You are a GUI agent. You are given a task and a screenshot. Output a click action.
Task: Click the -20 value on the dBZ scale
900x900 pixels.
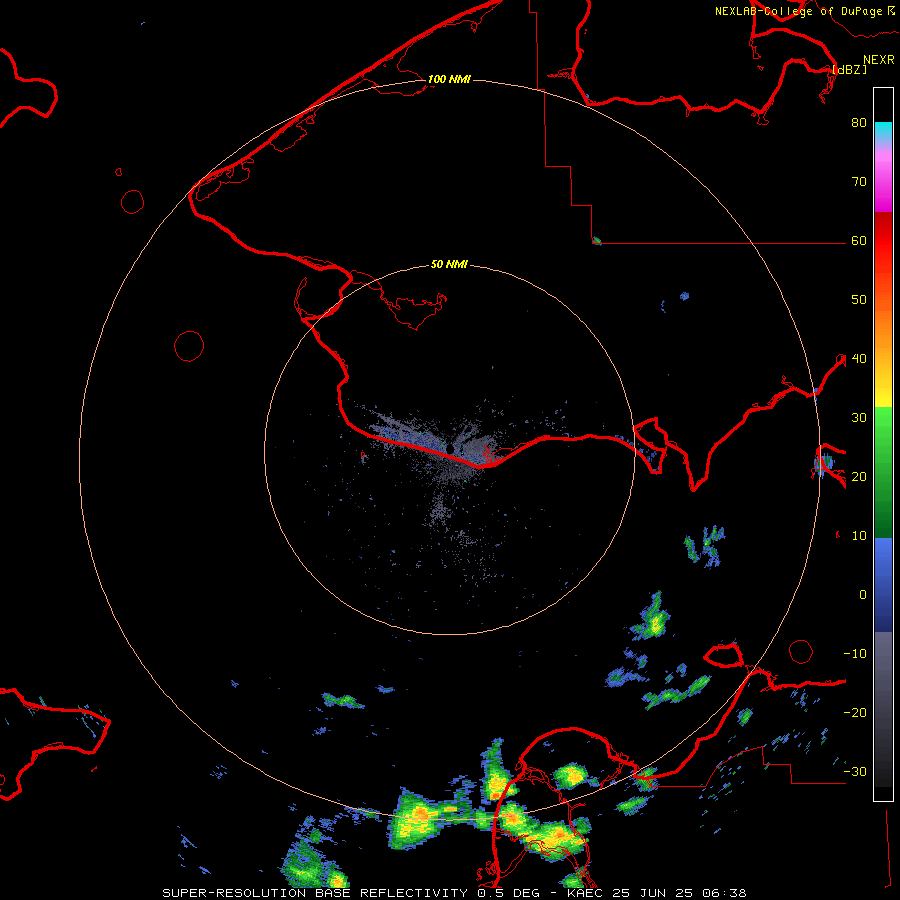(855, 712)
